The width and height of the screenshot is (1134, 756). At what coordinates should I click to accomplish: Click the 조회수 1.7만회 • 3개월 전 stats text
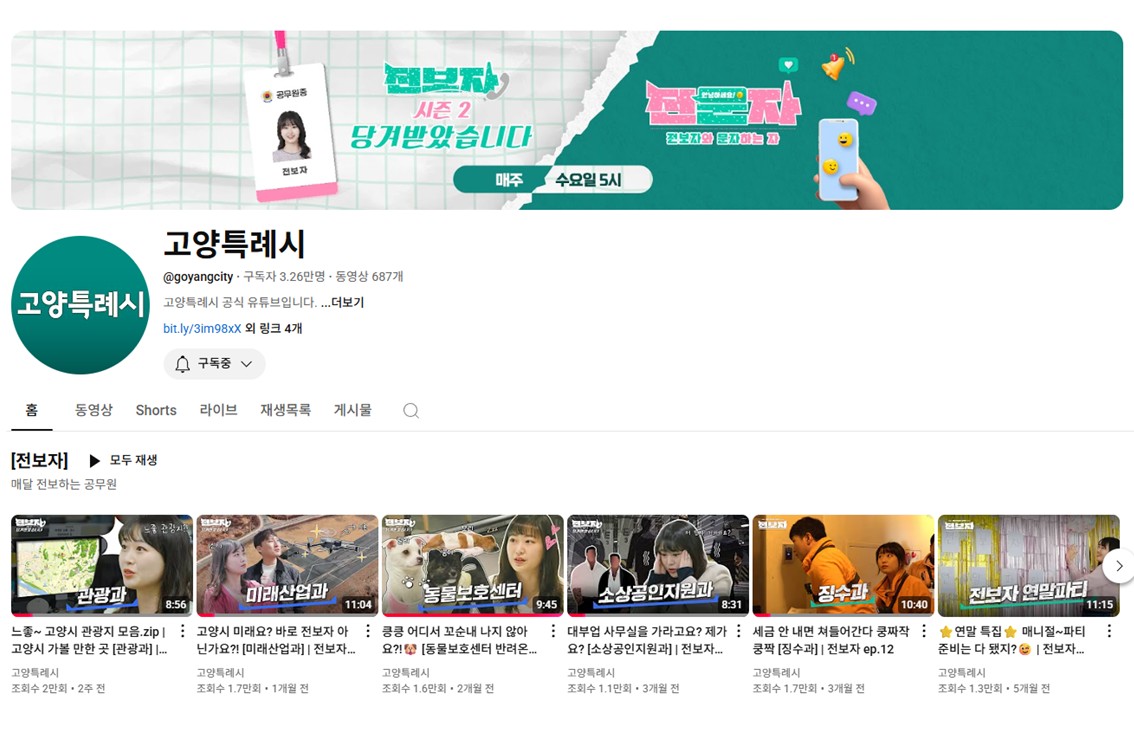pos(809,689)
